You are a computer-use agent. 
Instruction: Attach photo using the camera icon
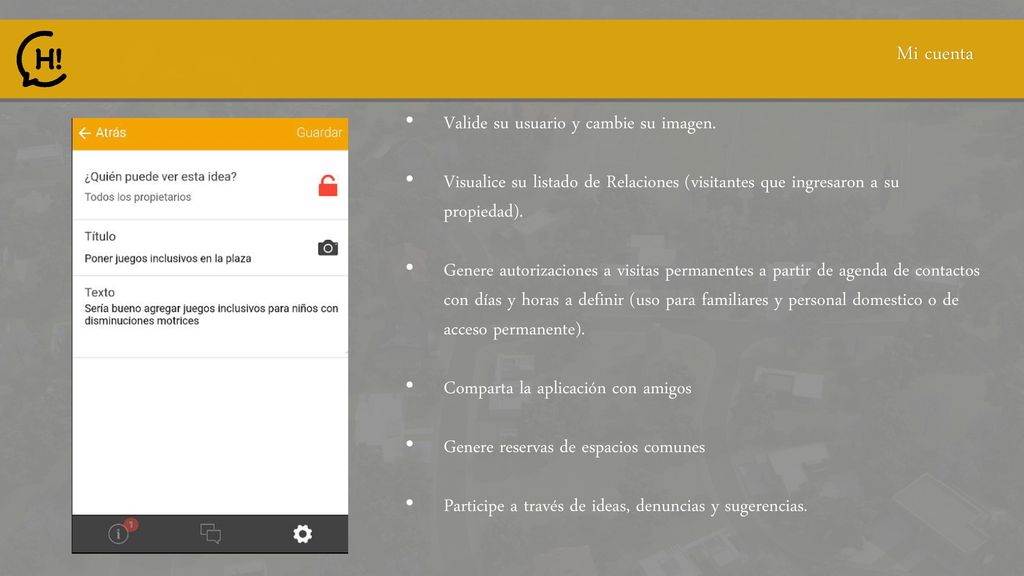tap(328, 248)
